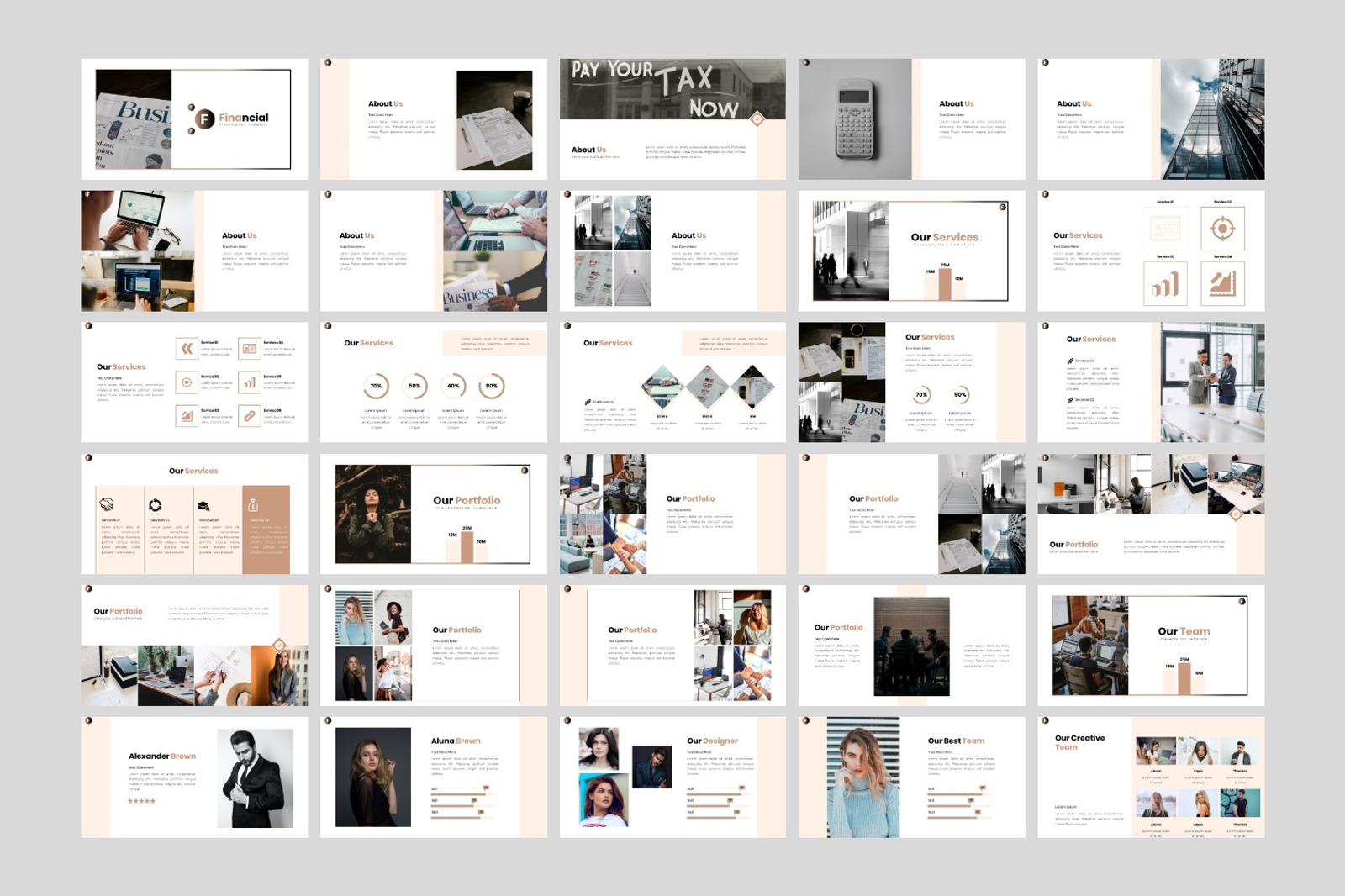Click the target crosshair icon on the Services slide
The width and height of the screenshot is (1345, 896).
pos(1223,228)
